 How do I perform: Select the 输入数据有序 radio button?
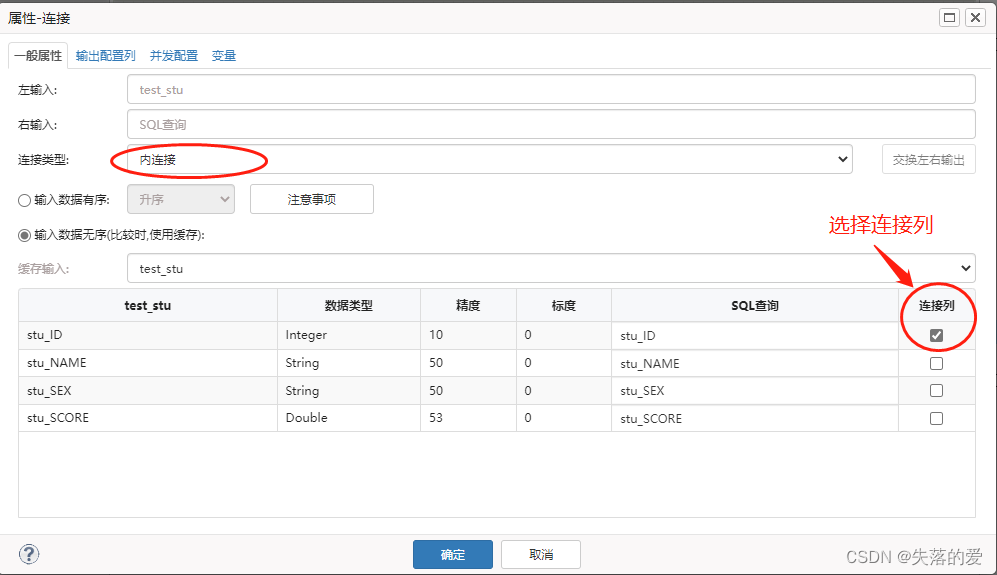tap(24, 200)
